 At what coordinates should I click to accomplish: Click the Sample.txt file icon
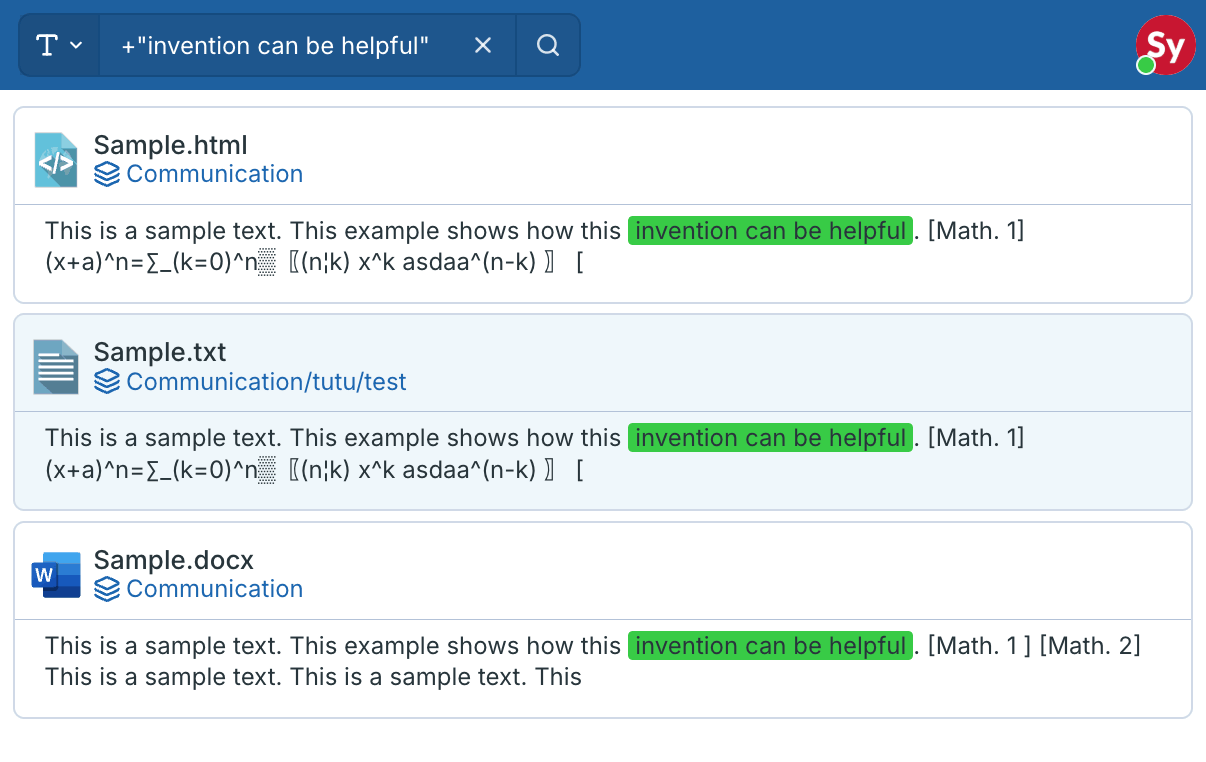(x=56, y=367)
